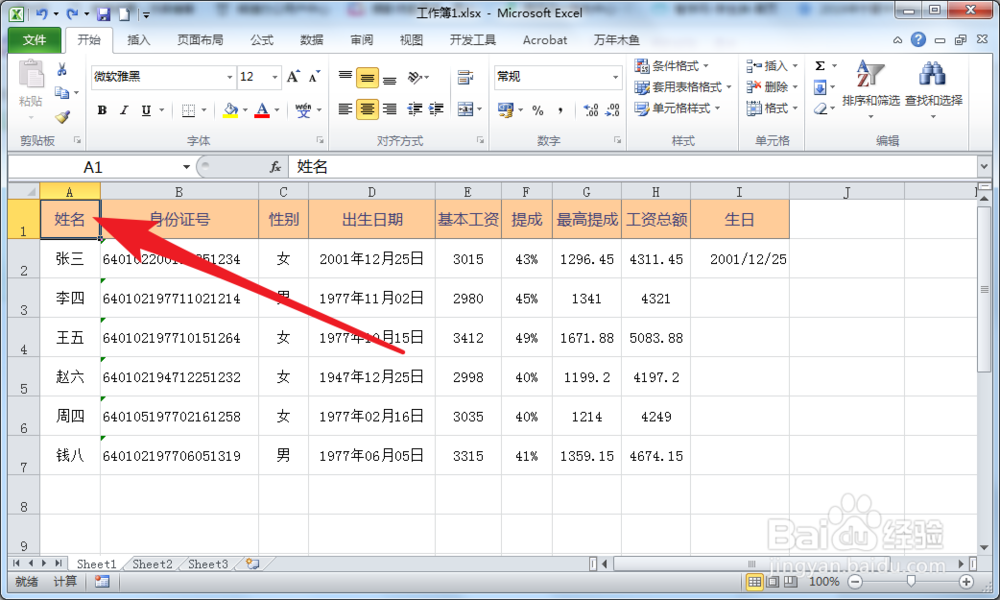The height and width of the screenshot is (600, 1000).
Task: Click the Zoom Out minus button
Action: click(x=855, y=582)
